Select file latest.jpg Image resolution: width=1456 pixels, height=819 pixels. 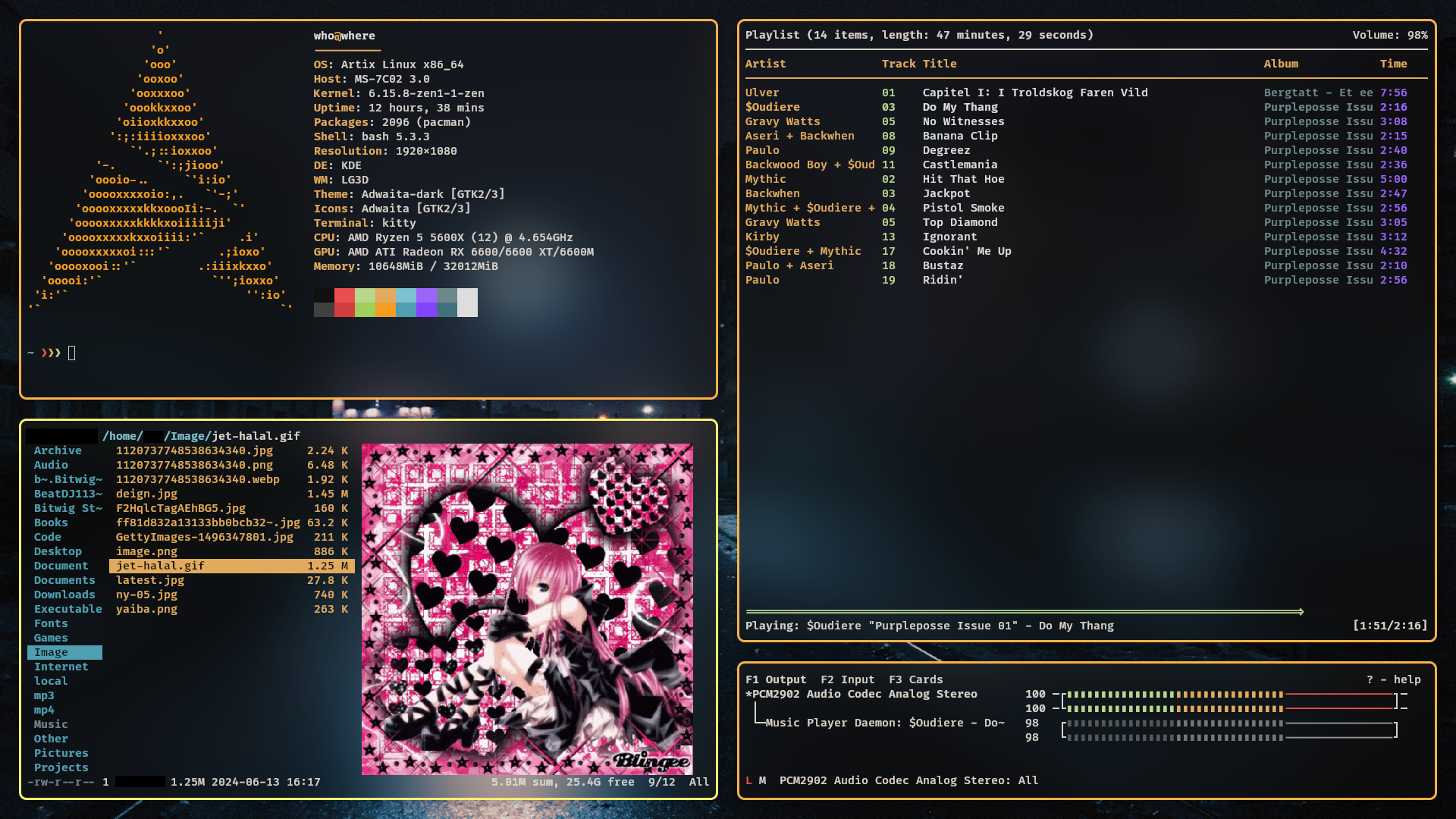(x=232, y=580)
